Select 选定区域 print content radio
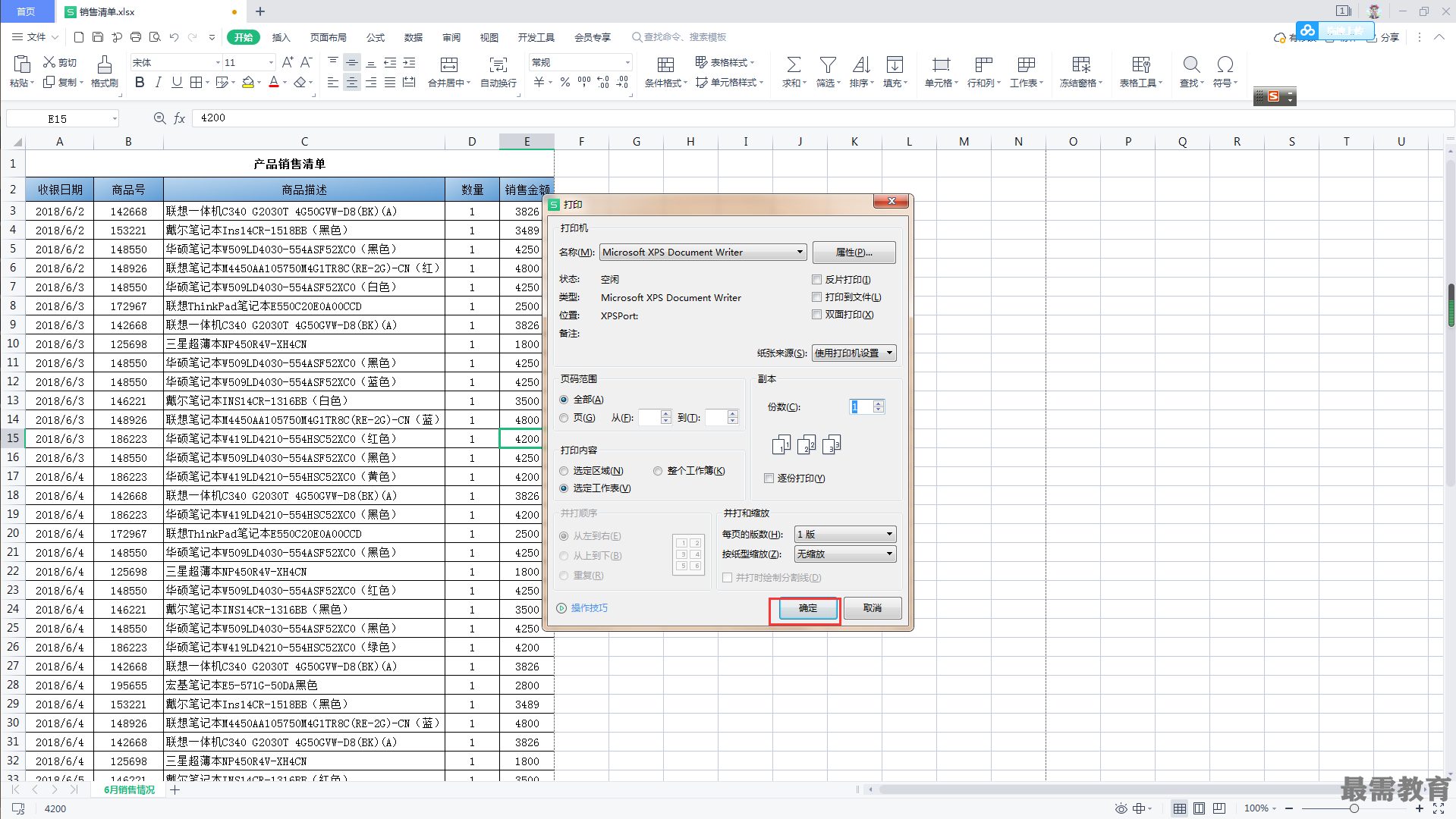This screenshot has height=819, width=1456. [x=564, y=471]
